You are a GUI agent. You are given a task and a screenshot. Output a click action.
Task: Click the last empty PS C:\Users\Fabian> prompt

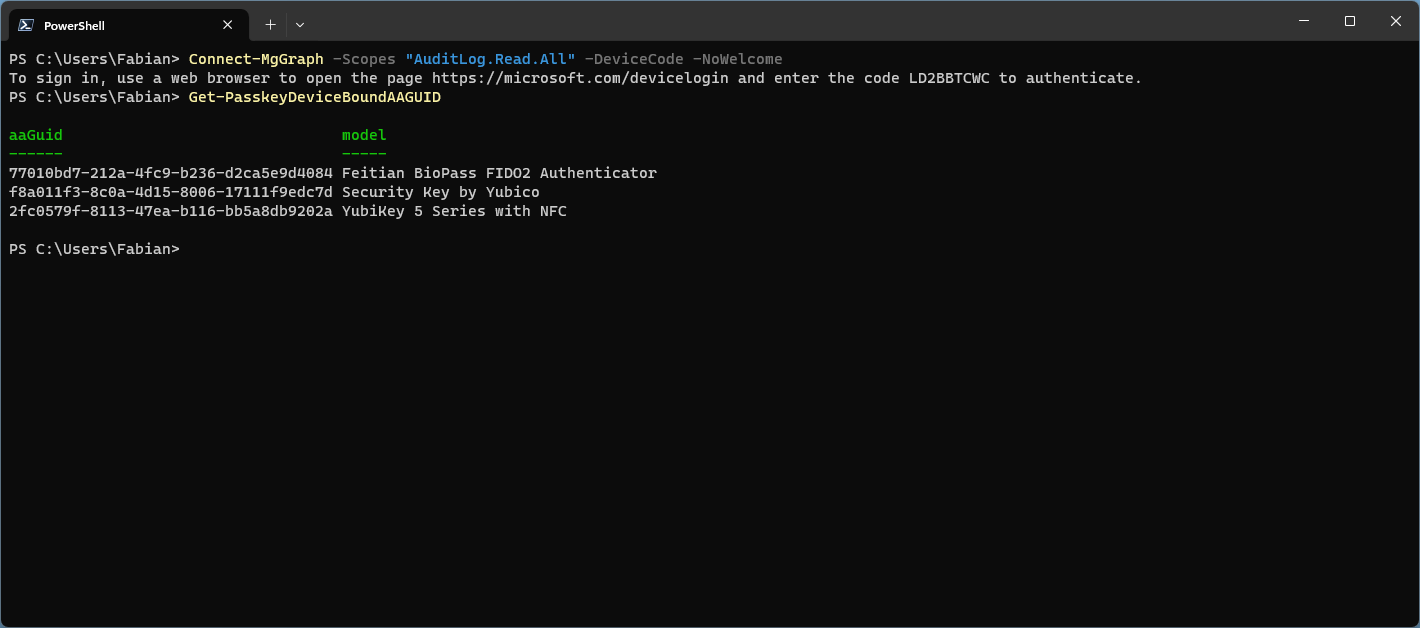(94, 249)
